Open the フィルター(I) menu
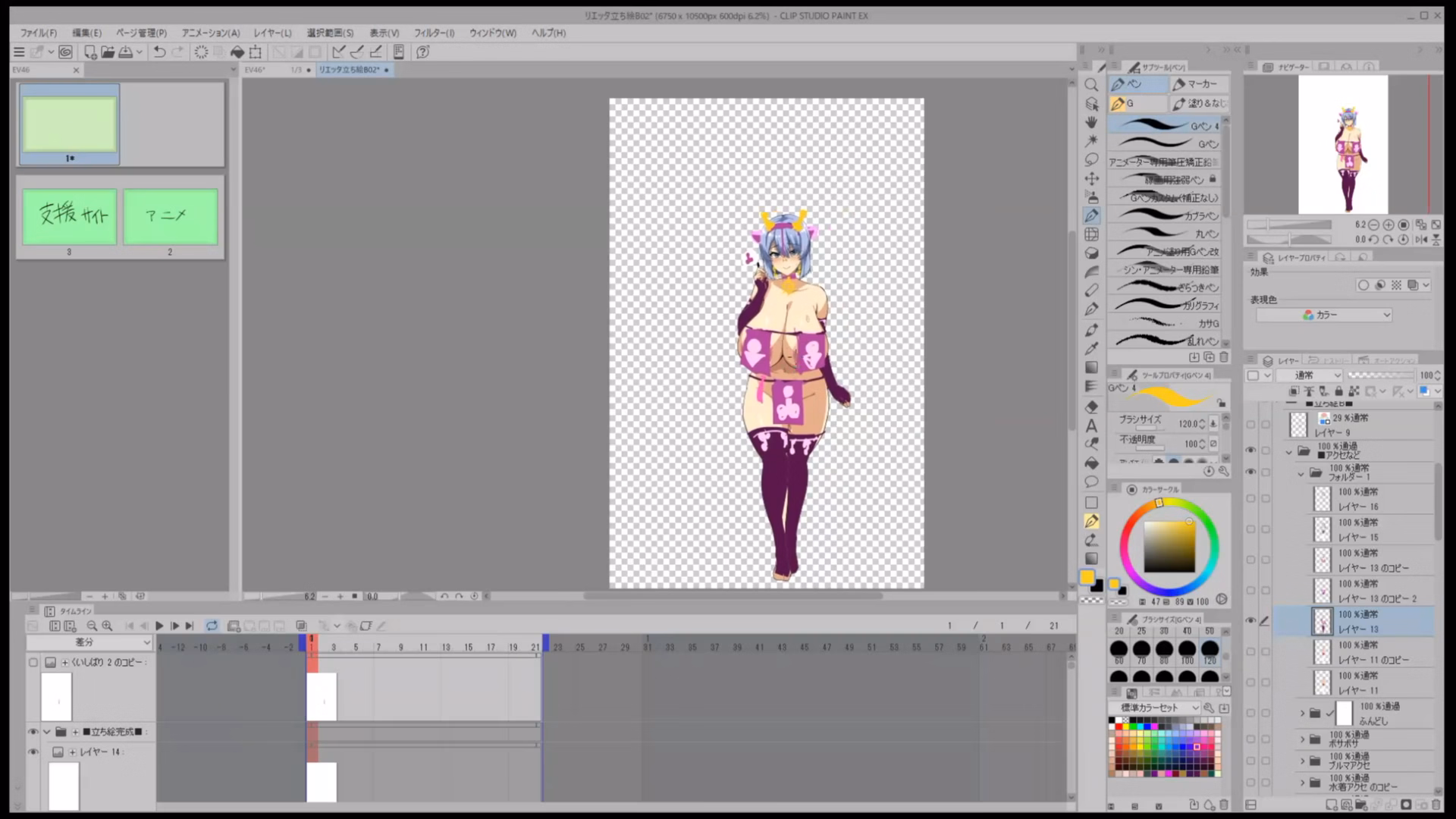Screen dimensions: 1456x819 coord(434,33)
